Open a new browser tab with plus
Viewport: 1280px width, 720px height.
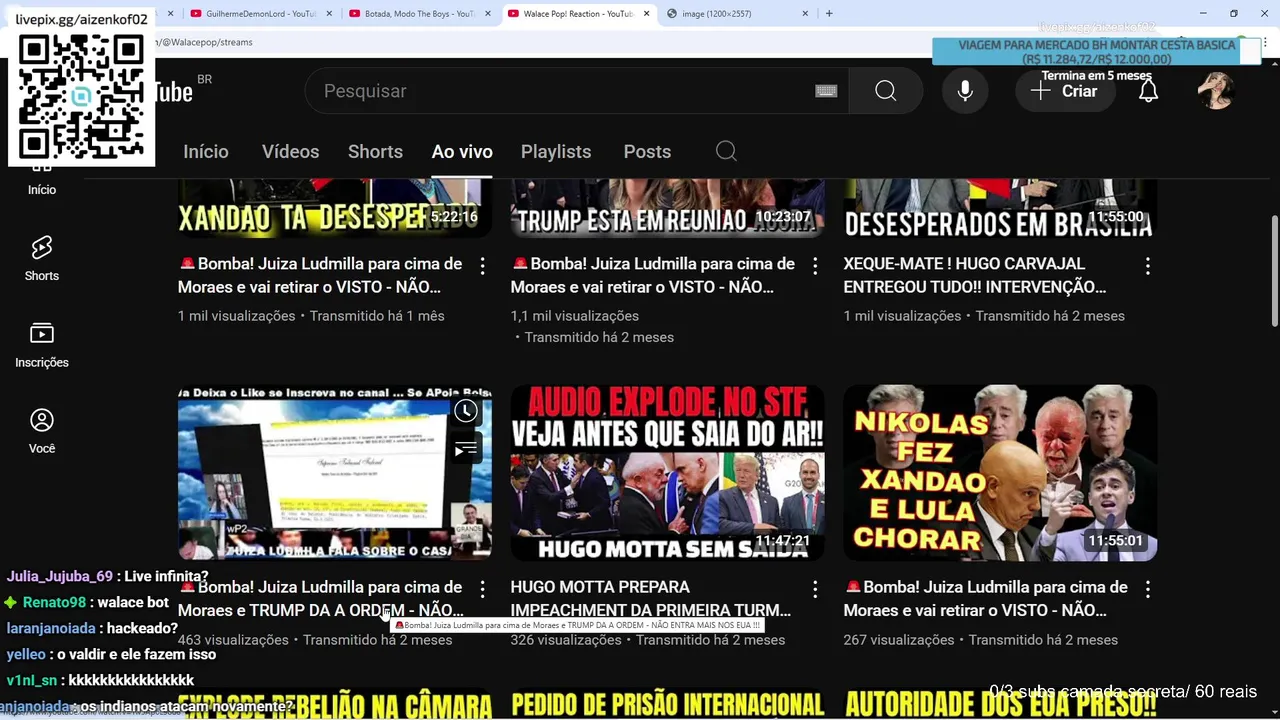tap(829, 14)
